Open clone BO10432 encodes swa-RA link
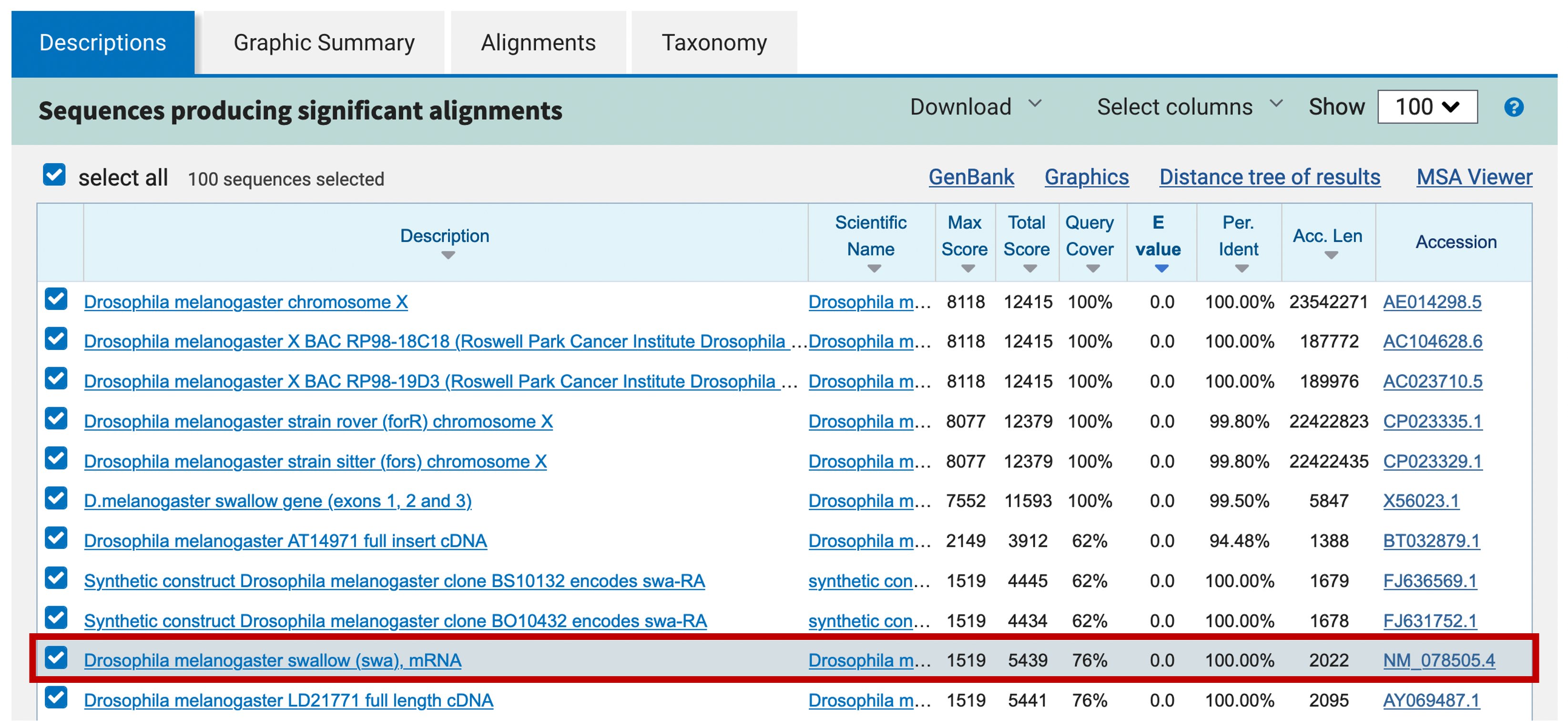The image size is (1568, 721). point(395,620)
